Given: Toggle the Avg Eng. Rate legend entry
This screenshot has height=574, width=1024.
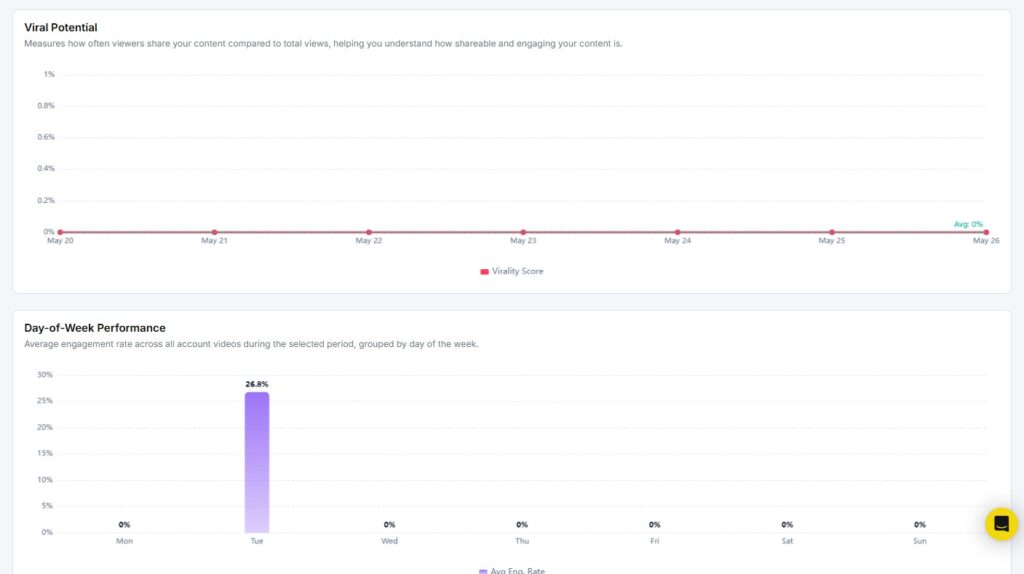Looking at the screenshot, I should click(x=511, y=570).
